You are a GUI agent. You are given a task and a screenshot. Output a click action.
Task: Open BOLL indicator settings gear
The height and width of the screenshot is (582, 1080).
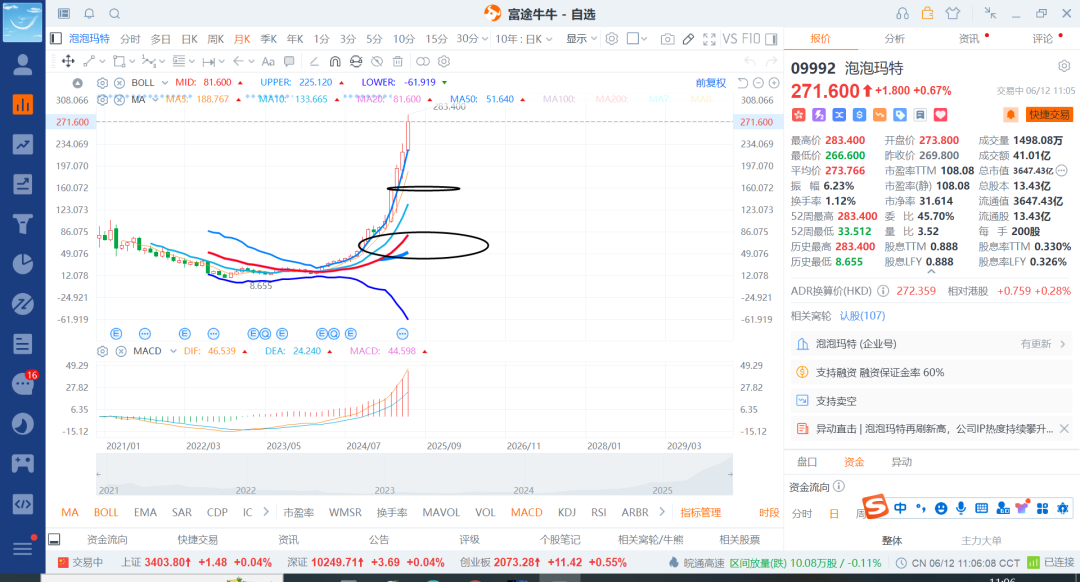[x=103, y=83]
